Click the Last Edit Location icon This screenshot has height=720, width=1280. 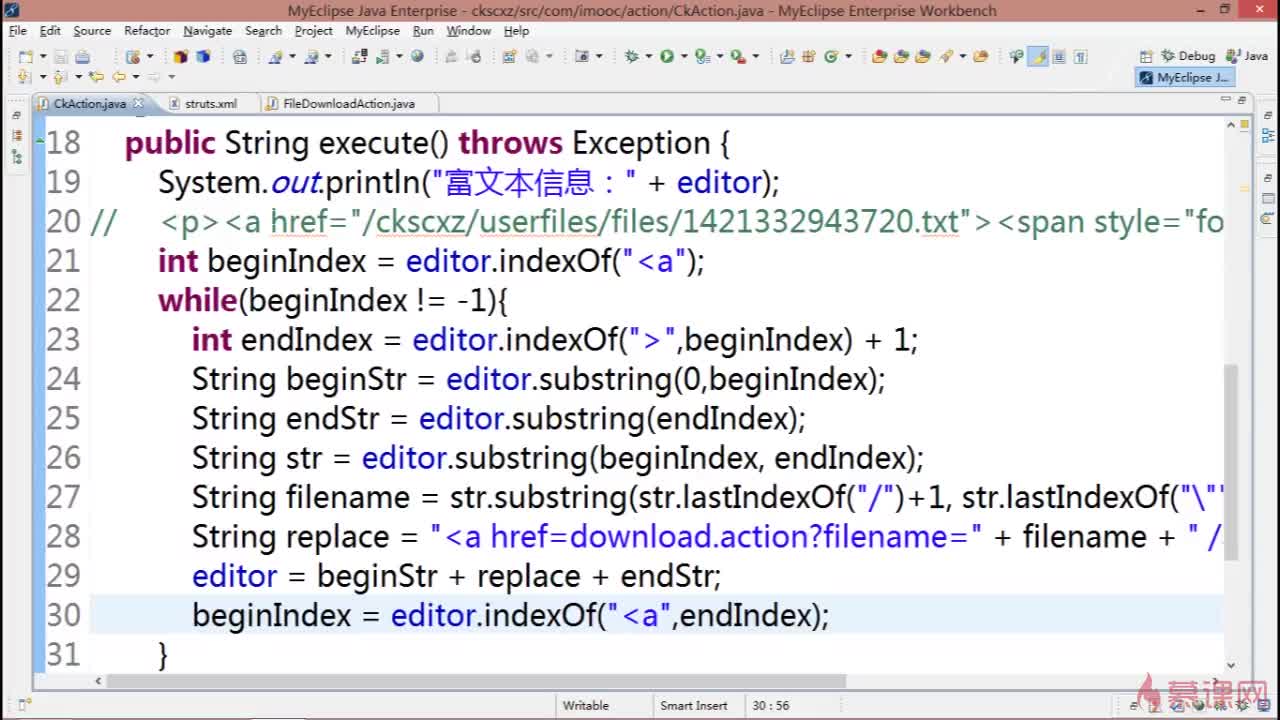tap(96, 77)
